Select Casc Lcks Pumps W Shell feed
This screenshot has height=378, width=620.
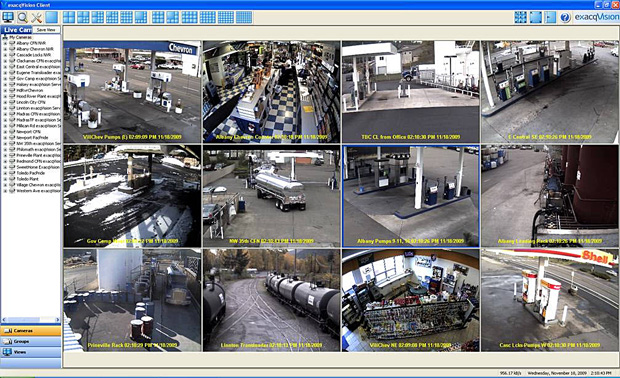550,300
